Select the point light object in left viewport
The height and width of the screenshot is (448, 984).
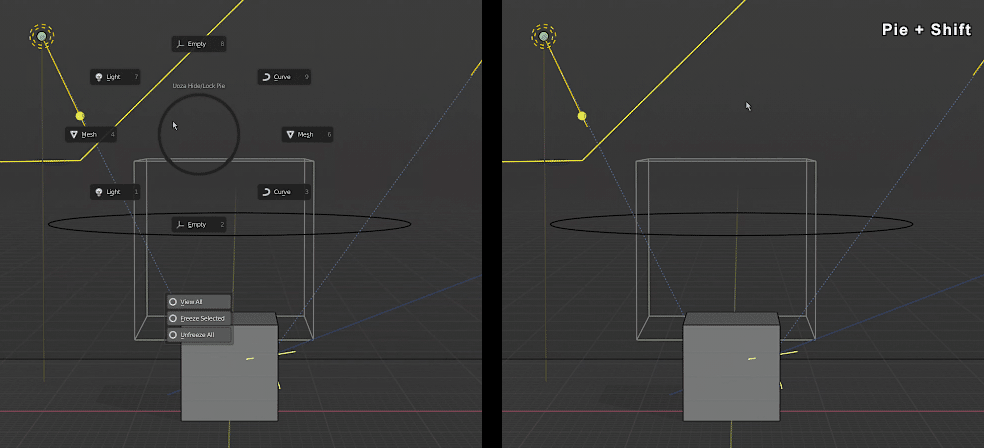pos(42,36)
